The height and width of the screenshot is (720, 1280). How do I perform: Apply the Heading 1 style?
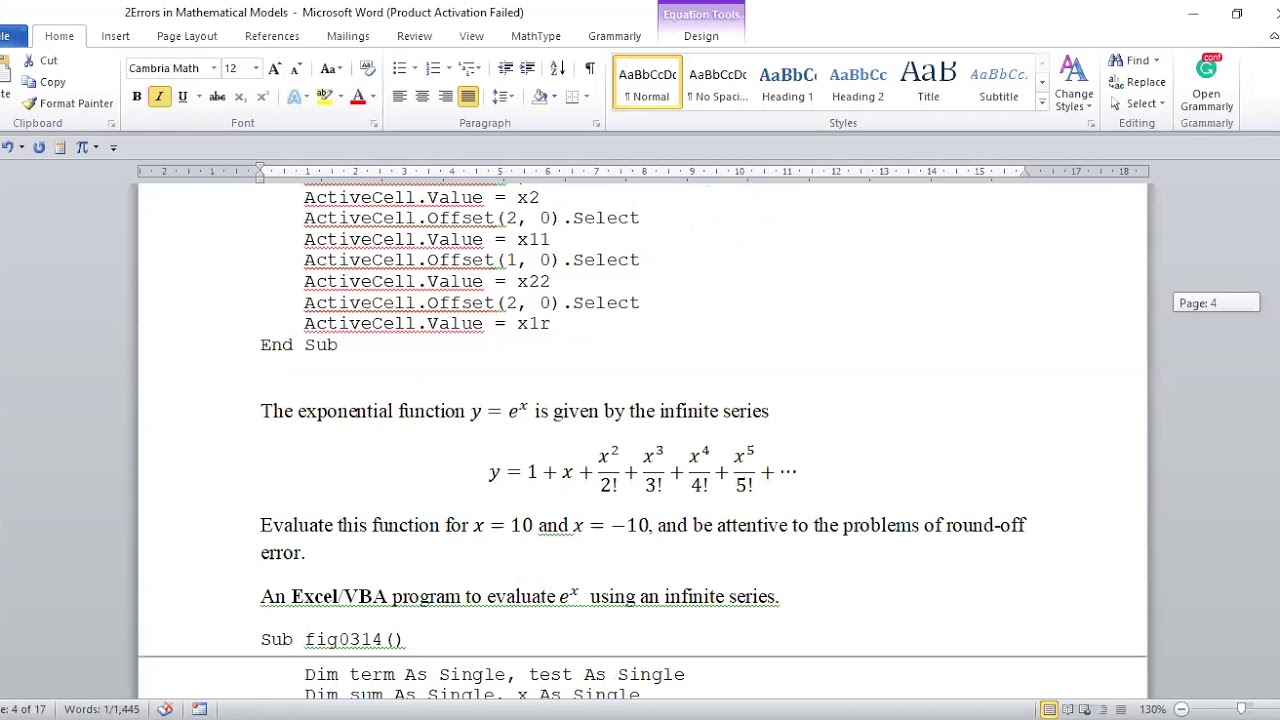[787, 83]
